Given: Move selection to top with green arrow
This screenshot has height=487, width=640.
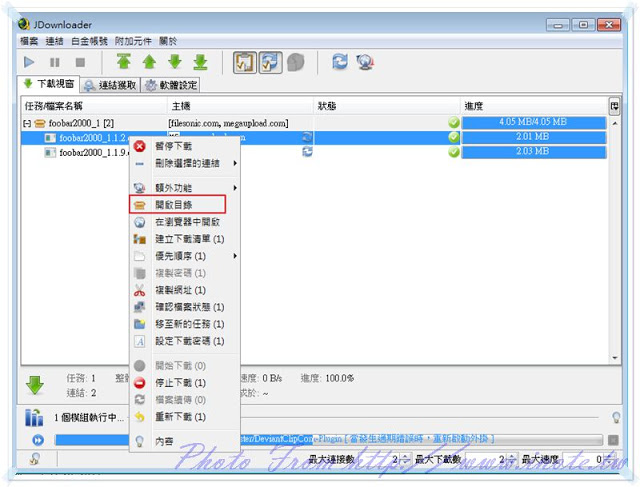Looking at the screenshot, I should [124, 62].
